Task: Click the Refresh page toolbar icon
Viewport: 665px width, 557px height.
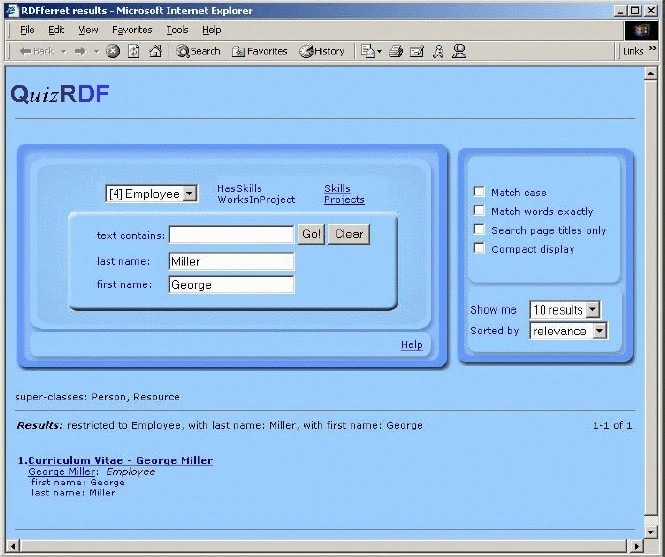Action: 134,51
